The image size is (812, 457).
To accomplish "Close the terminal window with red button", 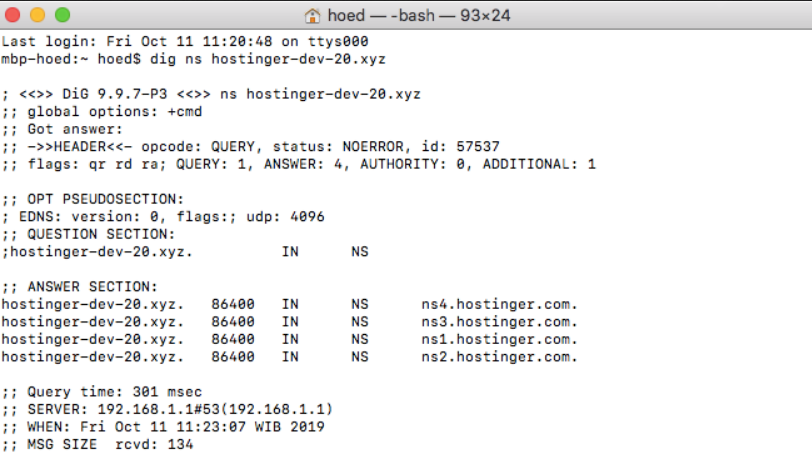I will pyautogui.click(x=16, y=16).
